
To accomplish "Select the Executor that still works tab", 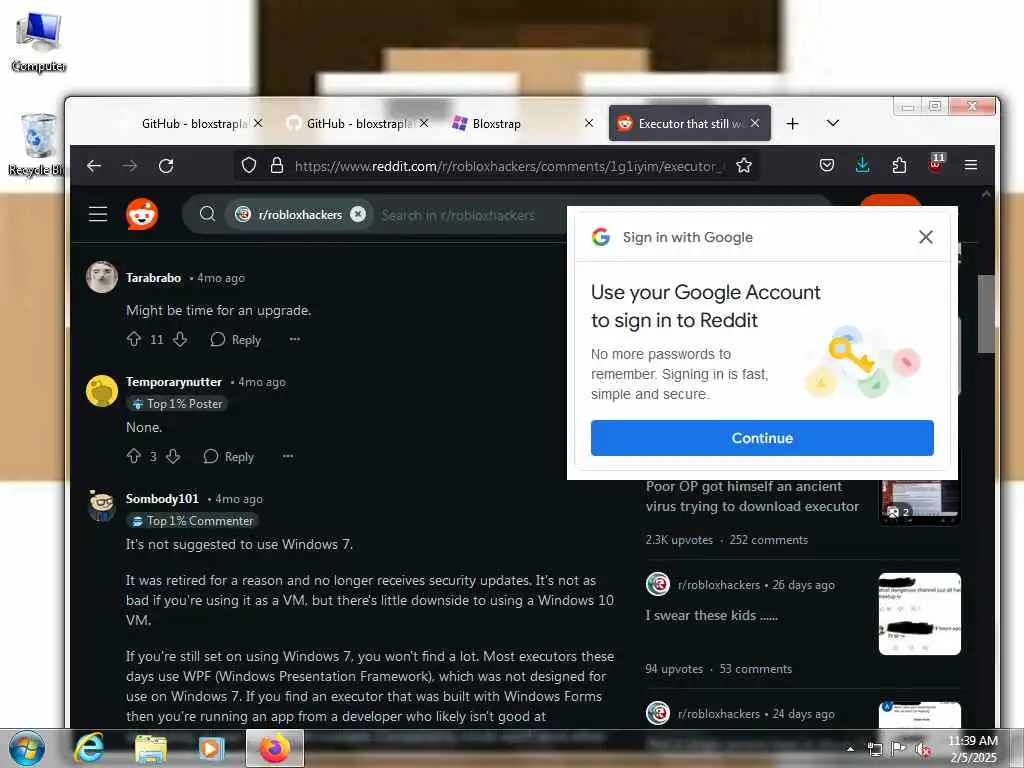I will pos(690,123).
